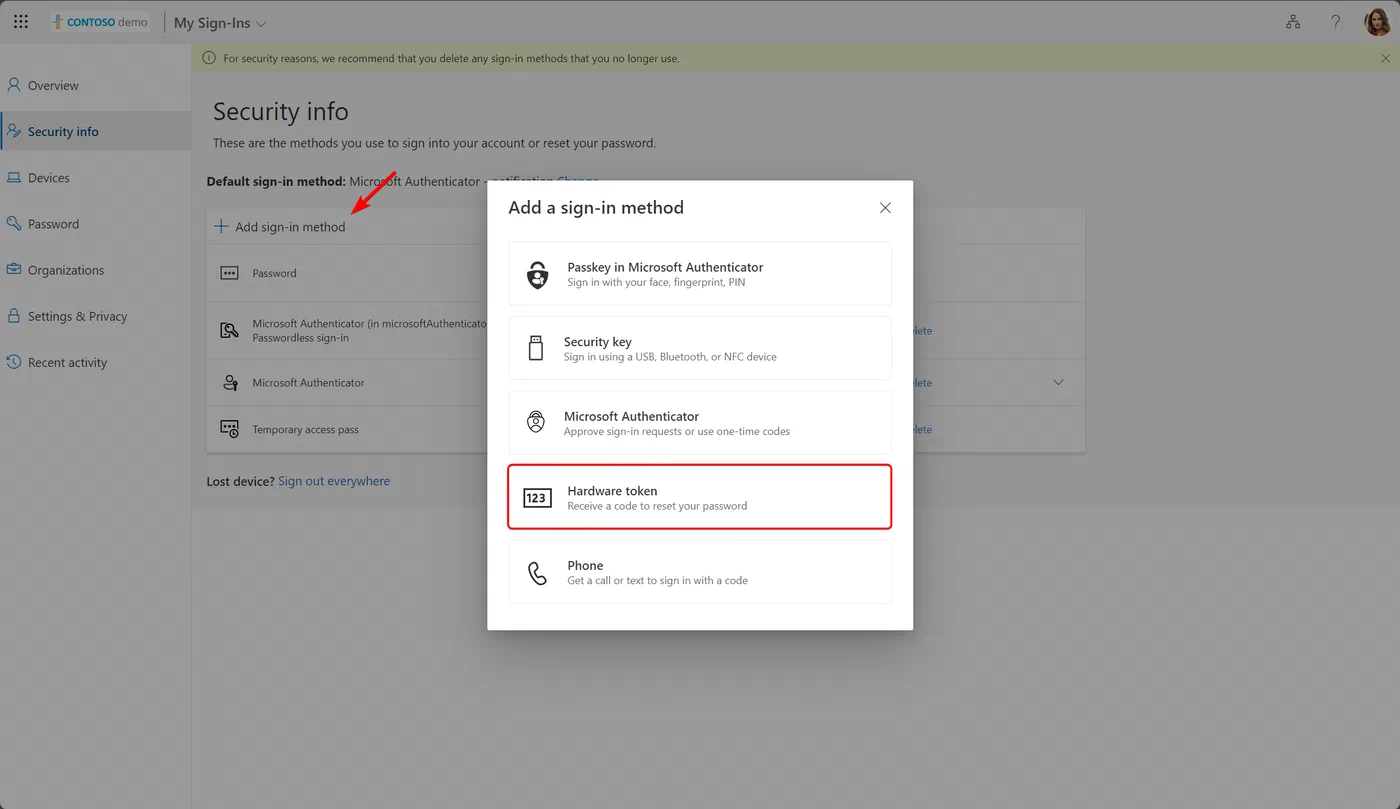Choose the Hardware token option
The image size is (1400, 809).
click(700, 497)
